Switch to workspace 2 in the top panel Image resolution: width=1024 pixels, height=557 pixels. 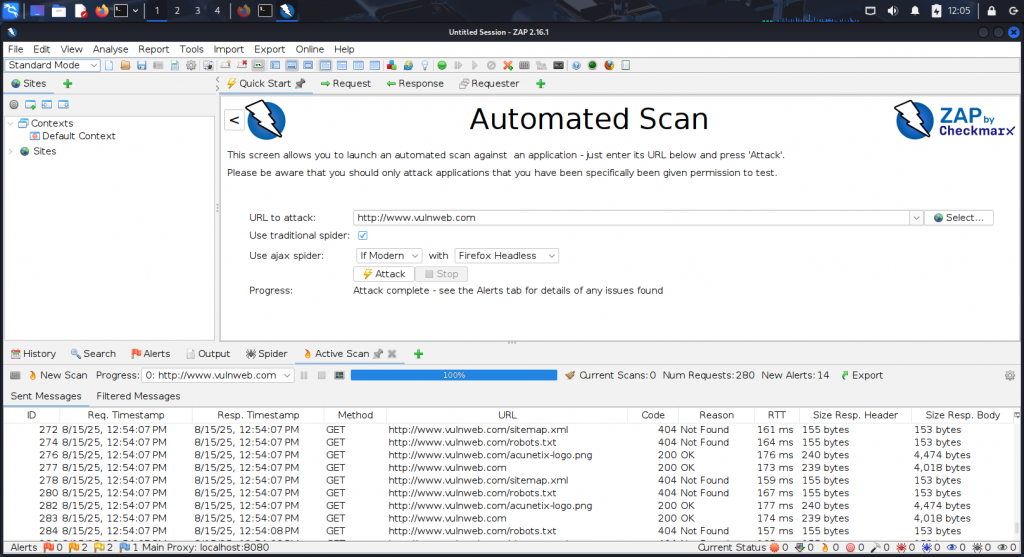click(x=177, y=11)
